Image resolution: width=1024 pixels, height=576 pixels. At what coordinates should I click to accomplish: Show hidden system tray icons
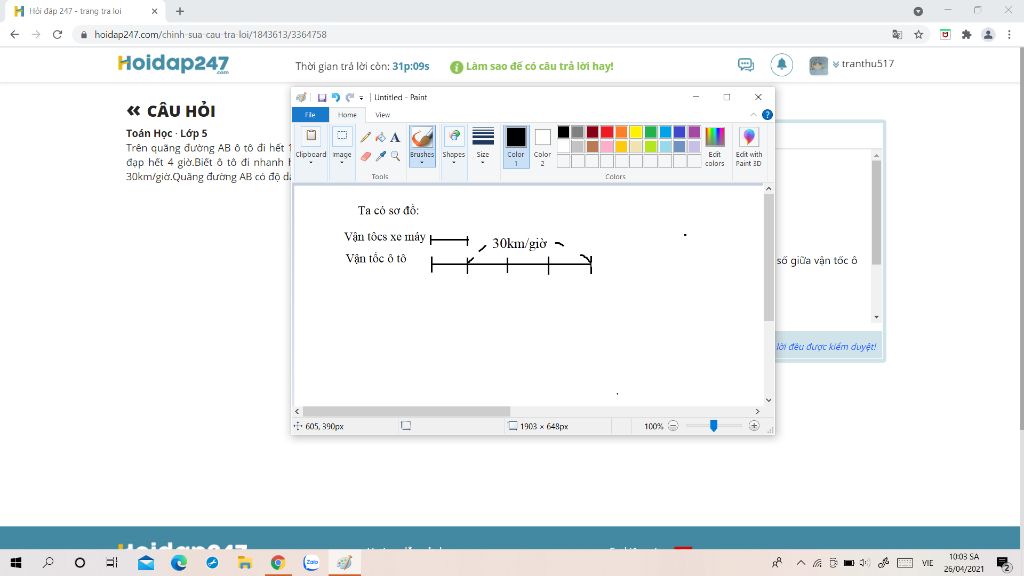click(x=801, y=562)
